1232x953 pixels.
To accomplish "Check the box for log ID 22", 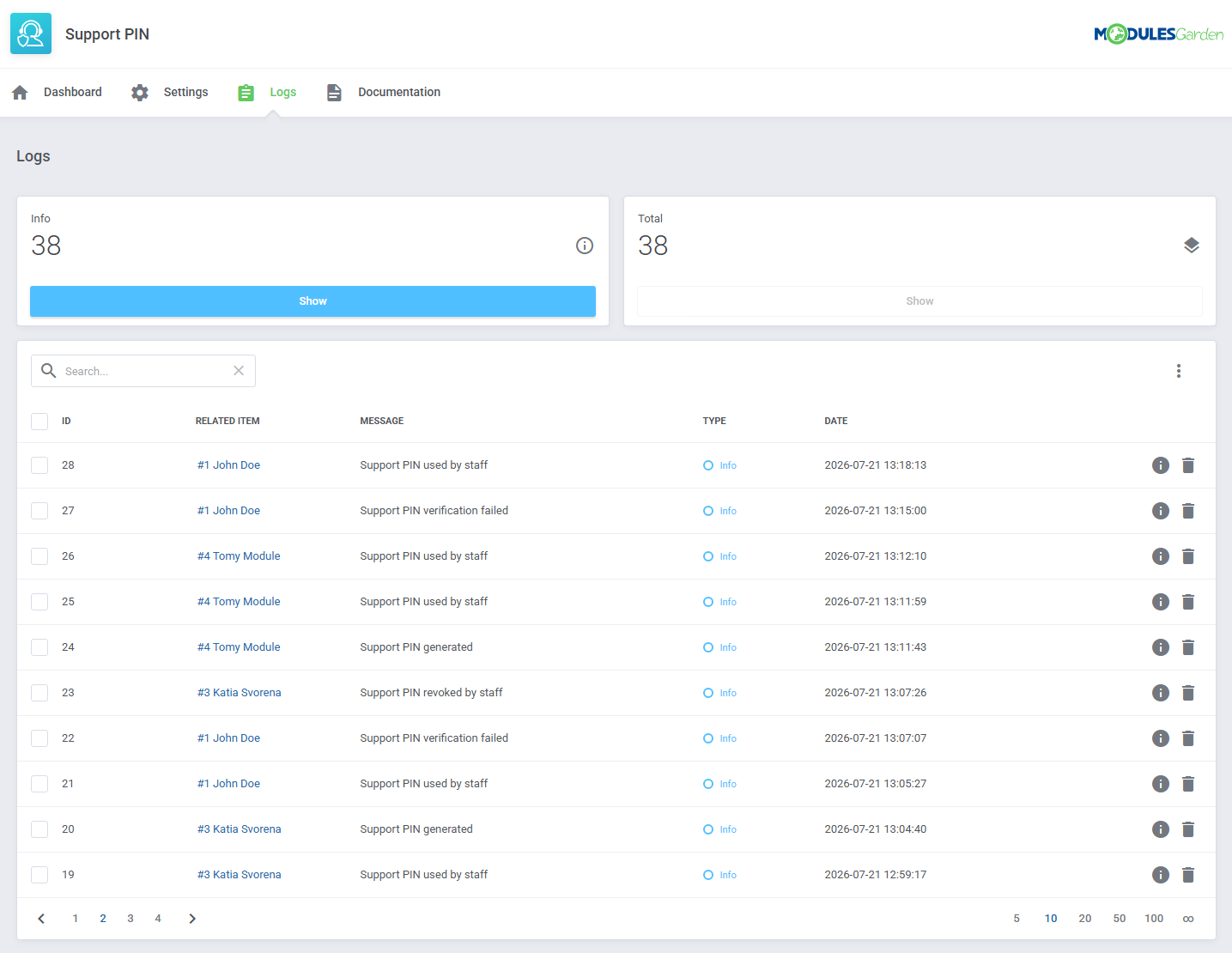I will [39, 738].
